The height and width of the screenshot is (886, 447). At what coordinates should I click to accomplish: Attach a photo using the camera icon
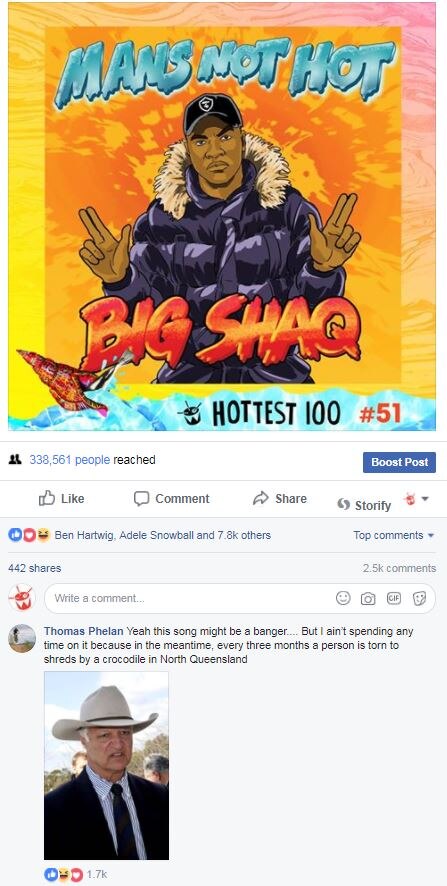(x=368, y=598)
